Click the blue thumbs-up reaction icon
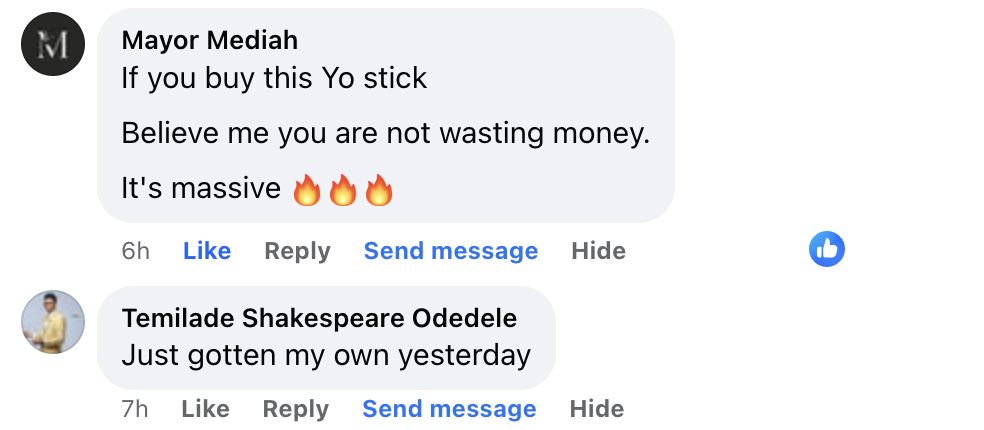 (826, 249)
